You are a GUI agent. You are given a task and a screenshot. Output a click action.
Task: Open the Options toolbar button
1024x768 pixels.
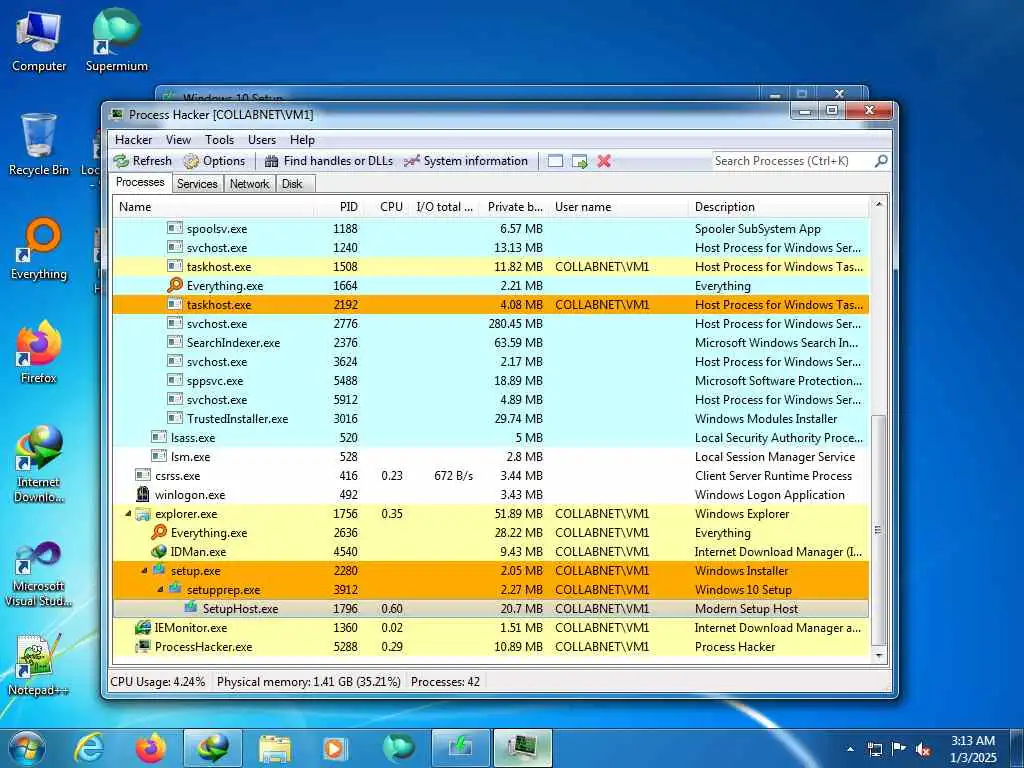click(x=214, y=161)
